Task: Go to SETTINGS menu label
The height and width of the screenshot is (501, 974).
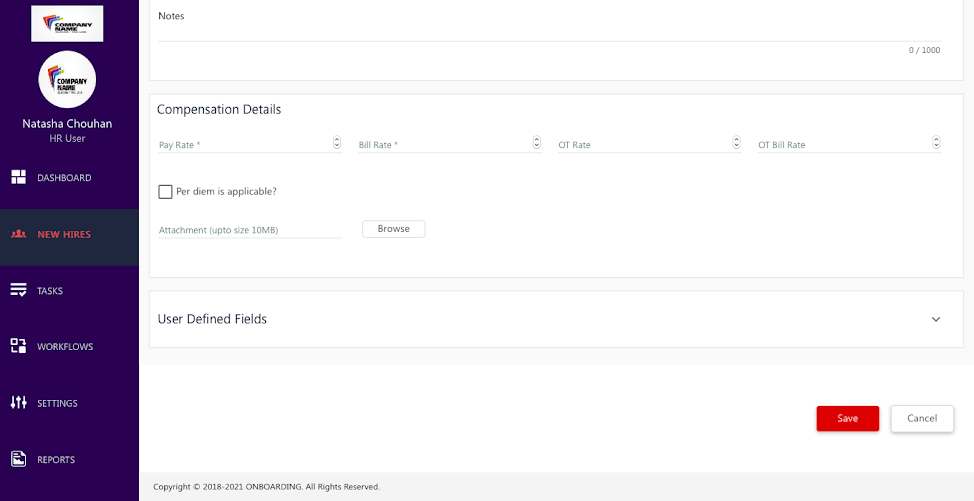Action: click(57, 403)
